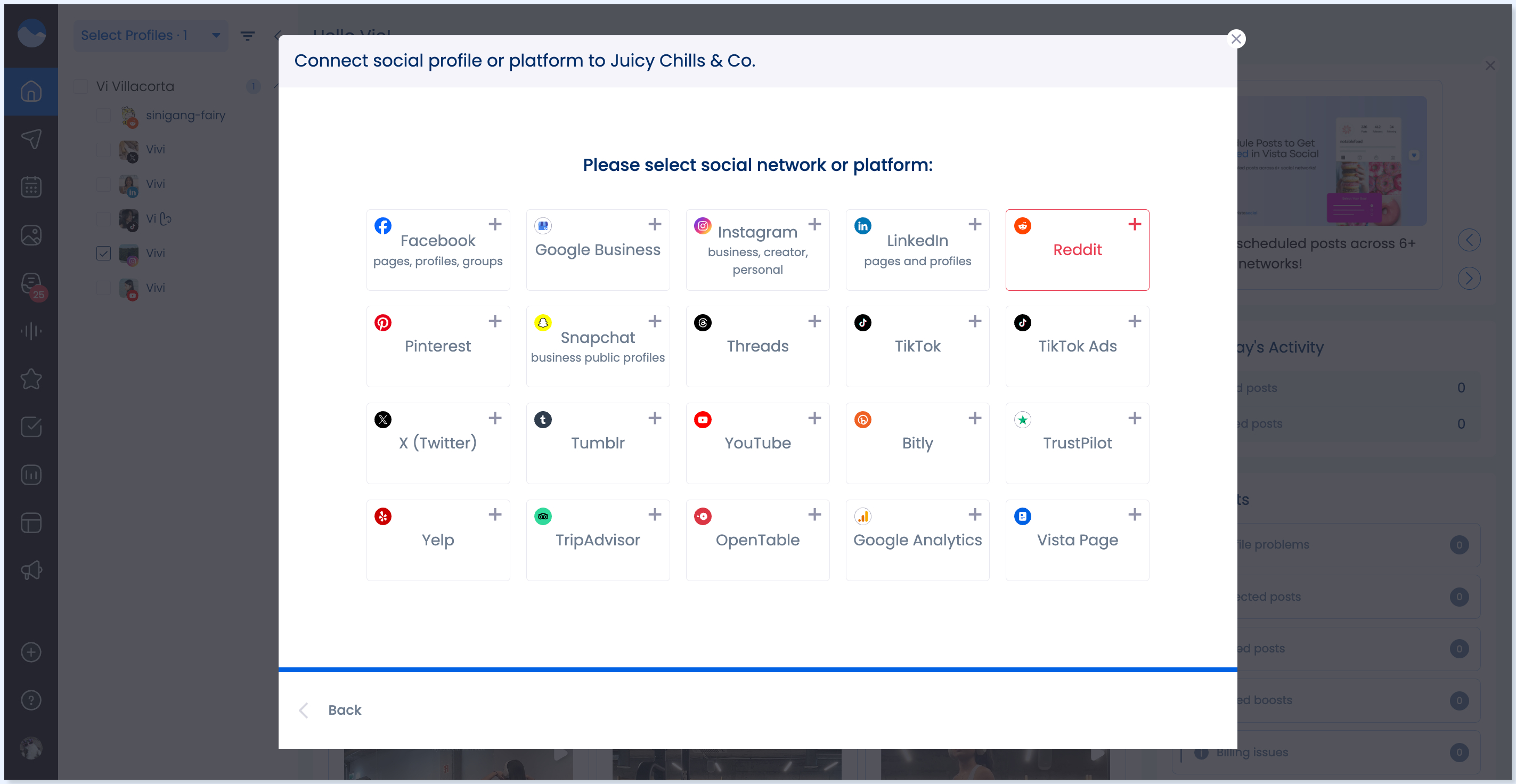Check the Vivi X profile checkbox
Image resolution: width=1516 pixels, height=784 pixels.
pos(103,150)
